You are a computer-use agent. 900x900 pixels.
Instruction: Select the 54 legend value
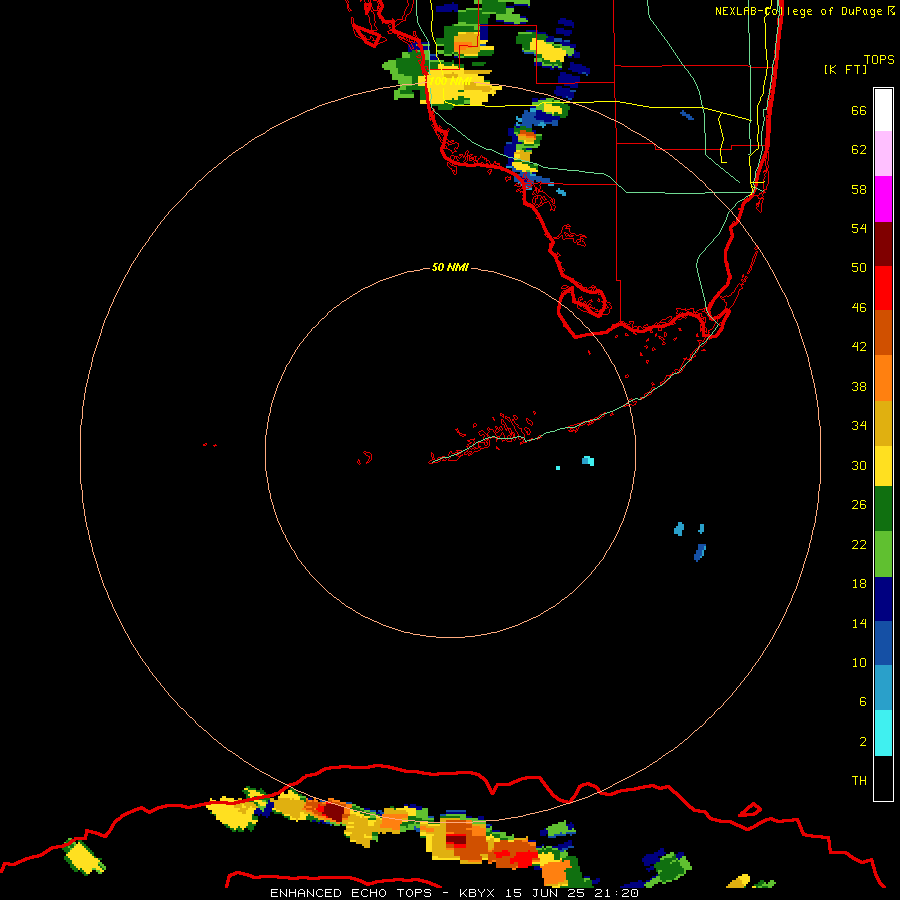pyautogui.click(x=859, y=228)
